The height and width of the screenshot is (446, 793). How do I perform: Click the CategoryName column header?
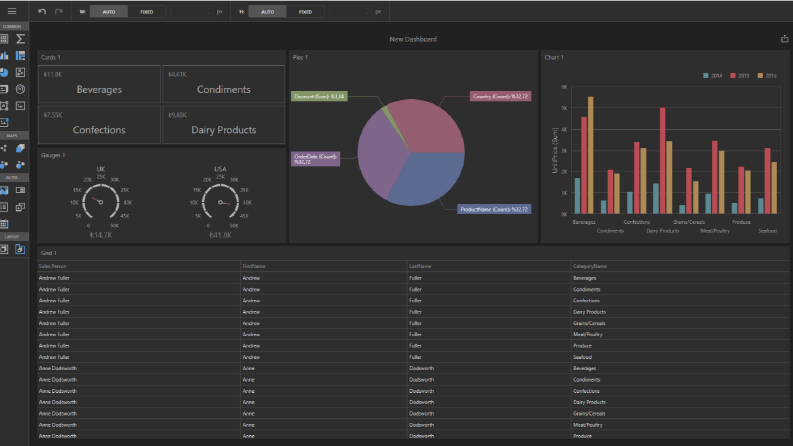coord(680,266)
